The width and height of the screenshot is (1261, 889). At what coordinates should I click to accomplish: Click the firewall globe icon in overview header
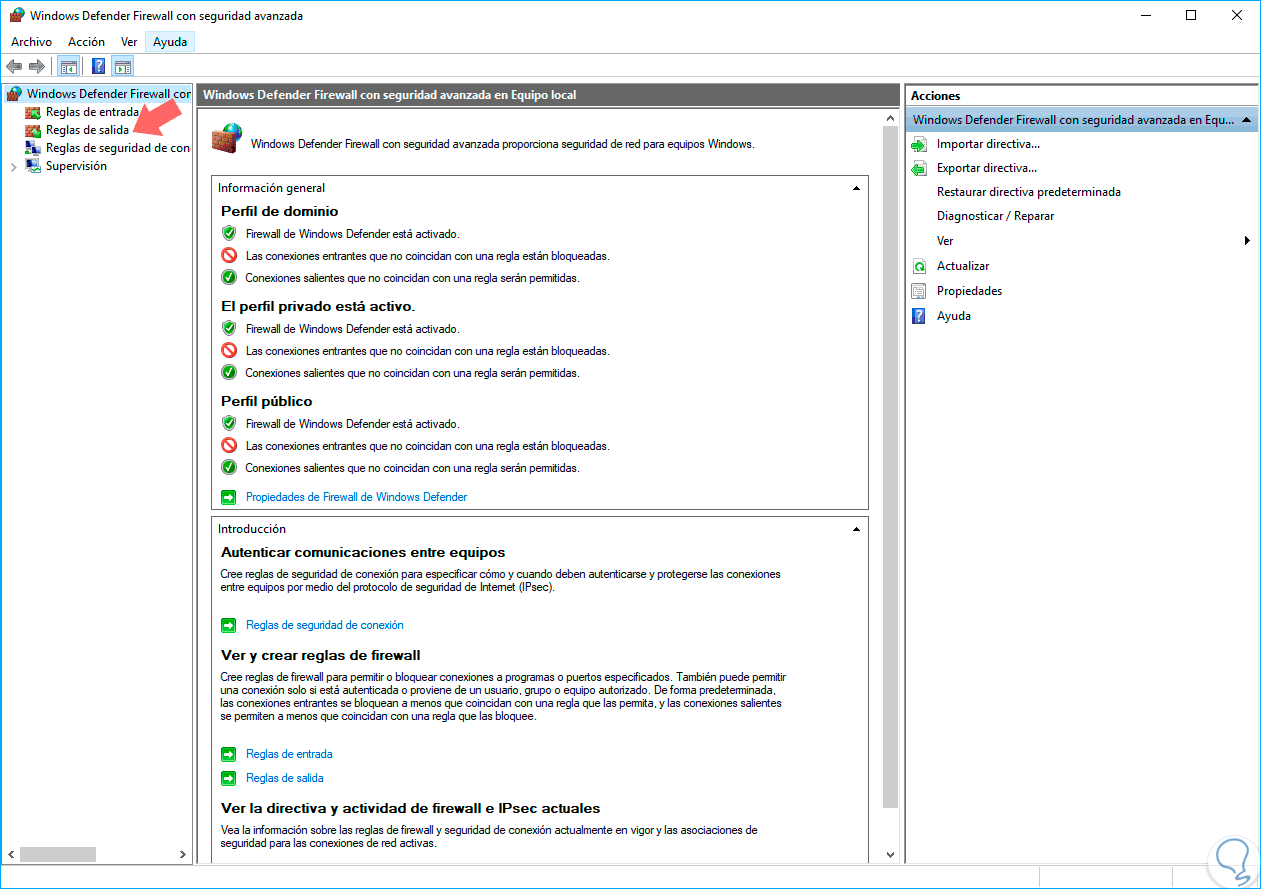pyautogui.click(x=228, y=138)
